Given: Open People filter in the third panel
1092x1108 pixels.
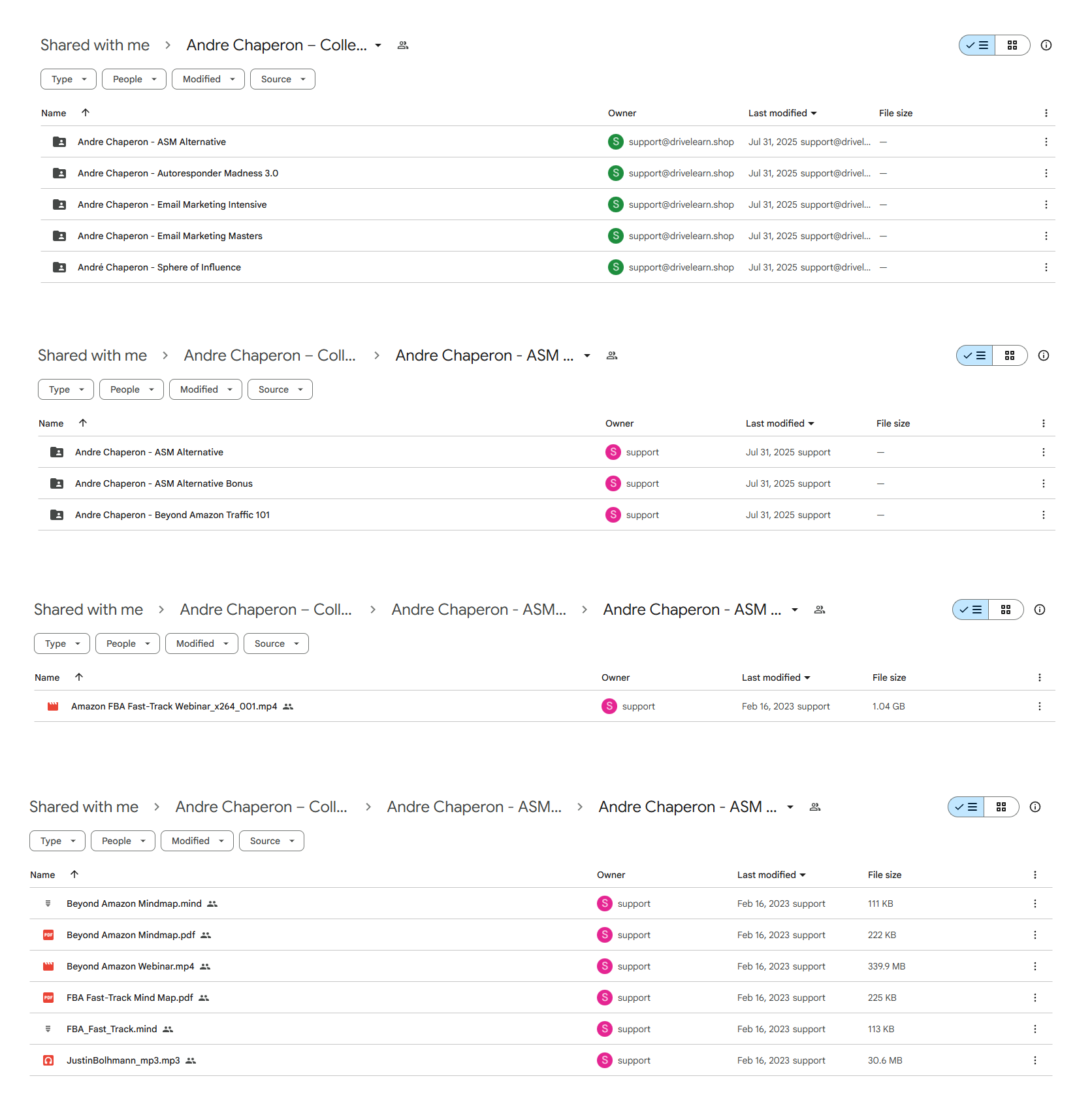Looking at the screenshot, I should 127,644.
